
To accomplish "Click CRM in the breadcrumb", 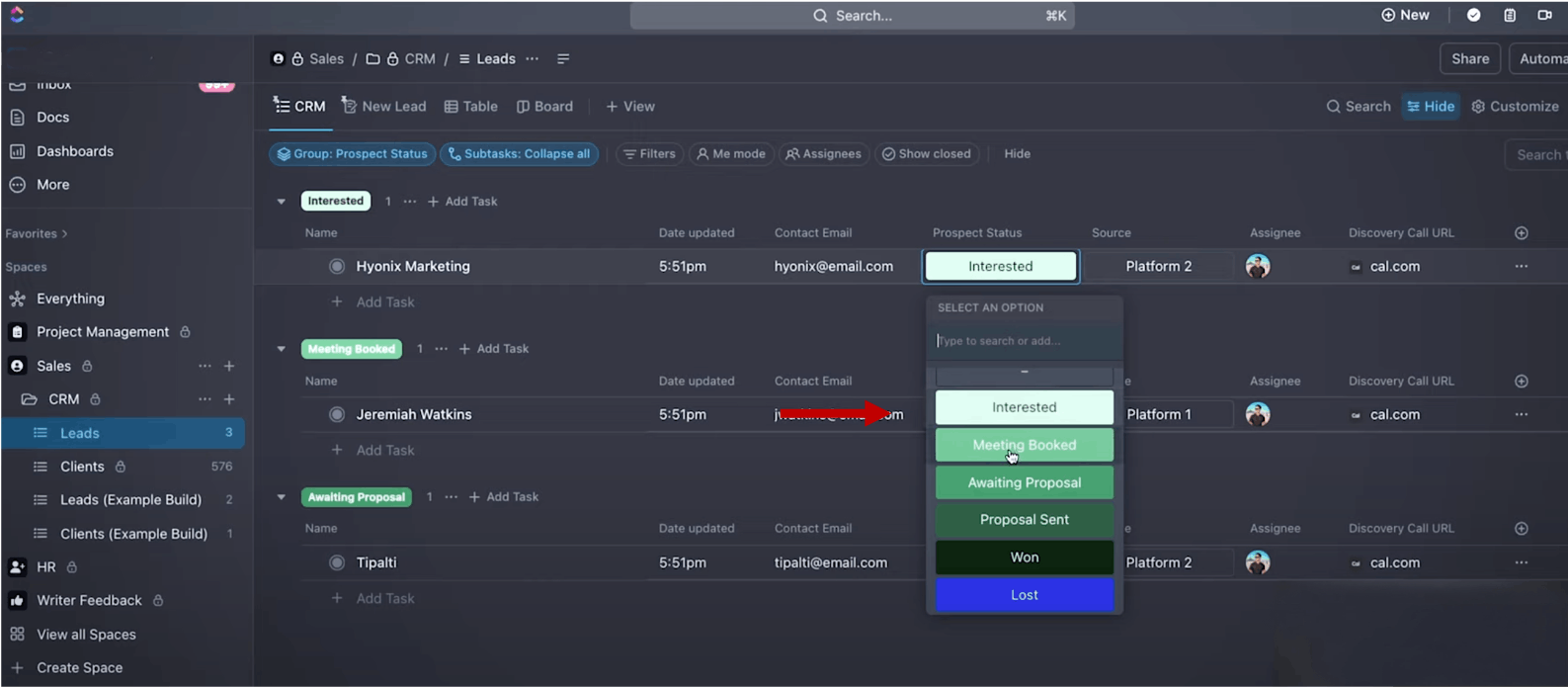I will (x=420, y=59).
